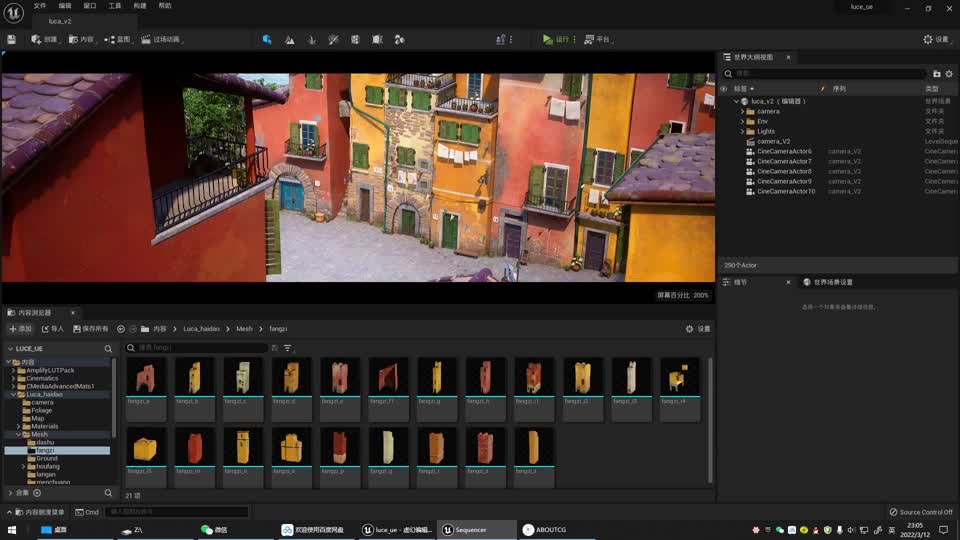The height and width of the screenshot is (540, 960).
Task: Go forward in Content Browser history
Action: pyautogui.click(x=133, y=329)
